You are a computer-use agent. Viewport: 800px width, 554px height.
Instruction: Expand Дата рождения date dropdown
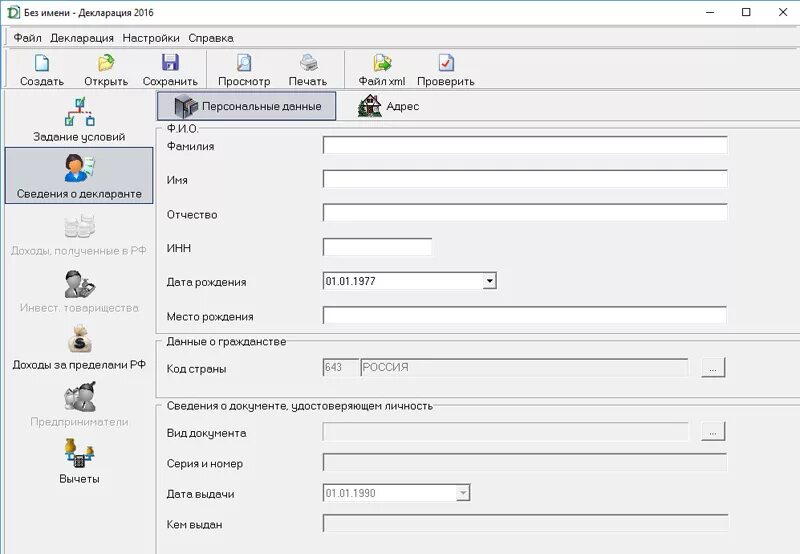489,281
